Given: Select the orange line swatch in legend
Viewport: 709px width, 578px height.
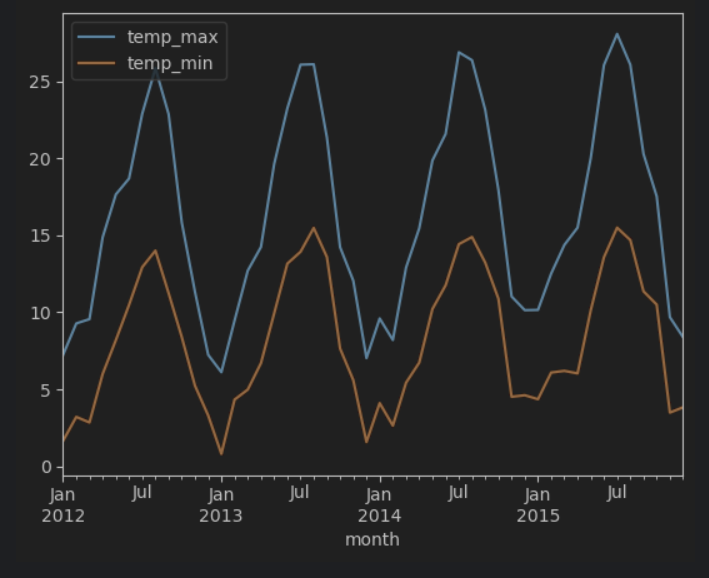Looking at the screenshot, I should tap(98, 65).
